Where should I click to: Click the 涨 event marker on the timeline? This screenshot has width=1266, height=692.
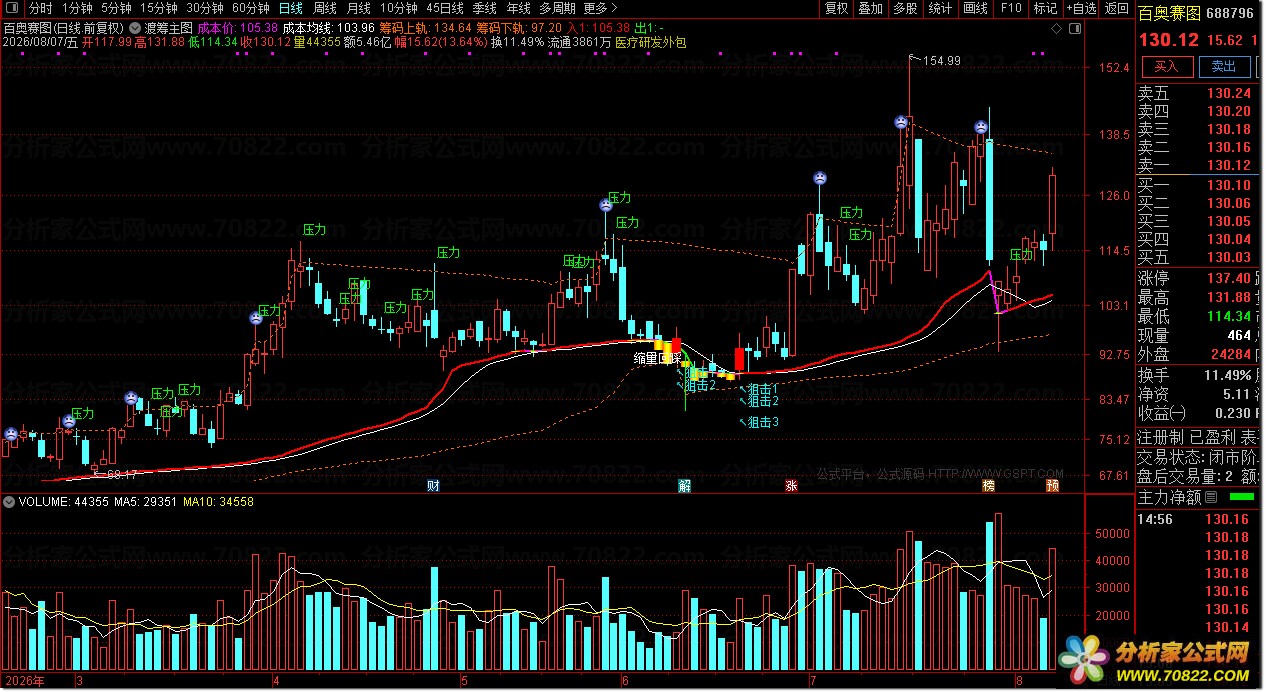click(x=791, y=486)
